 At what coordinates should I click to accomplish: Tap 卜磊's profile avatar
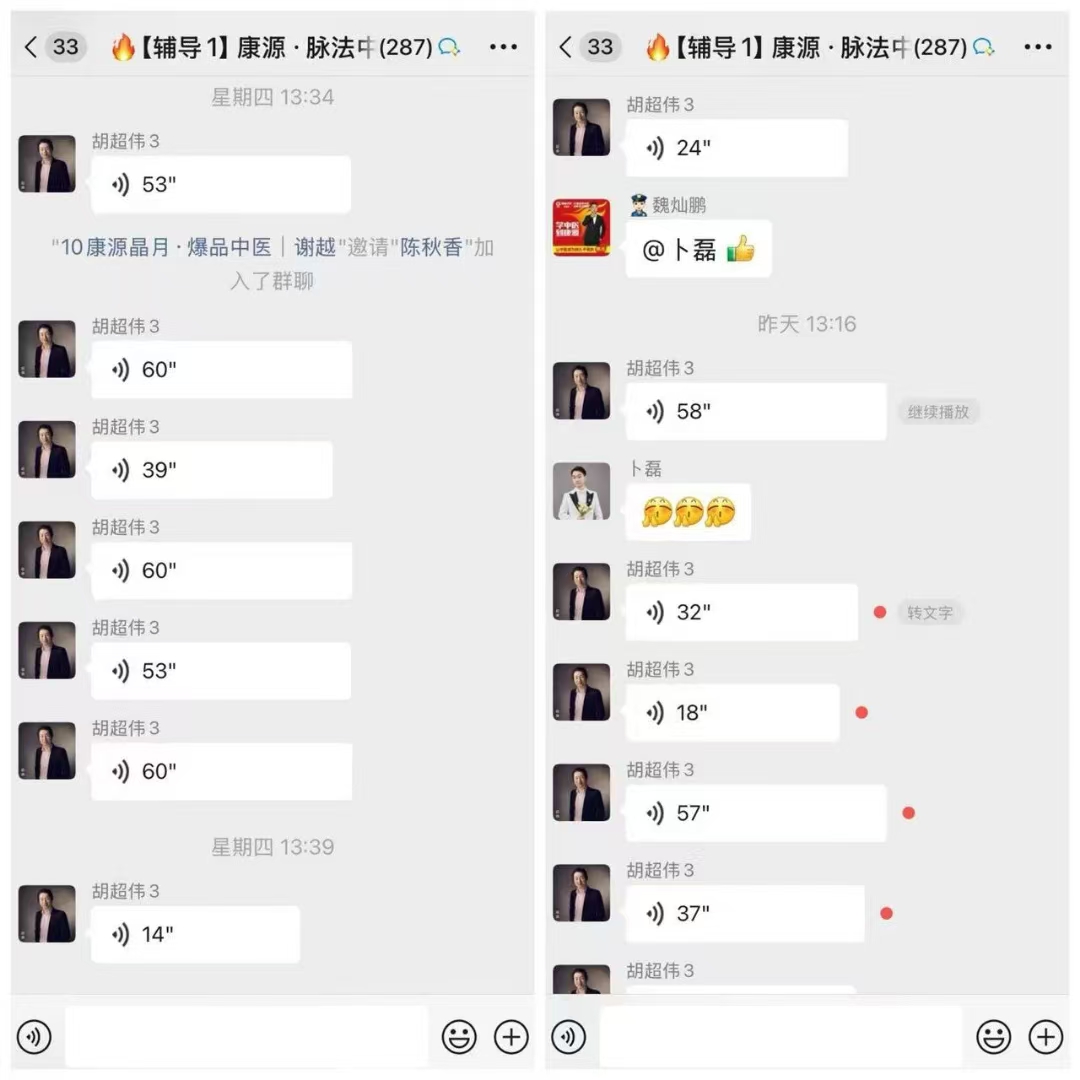(581, 490)
